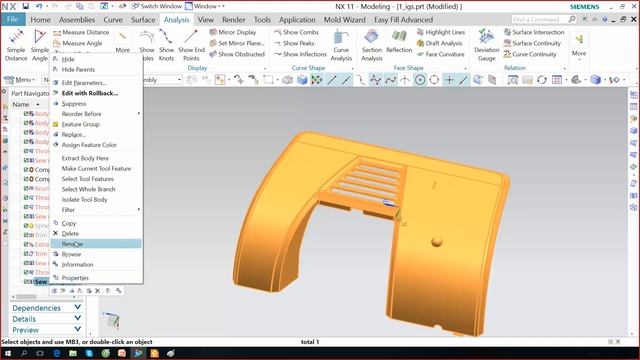Switch to the Assemblies ribbon tab

pos(77,20)
